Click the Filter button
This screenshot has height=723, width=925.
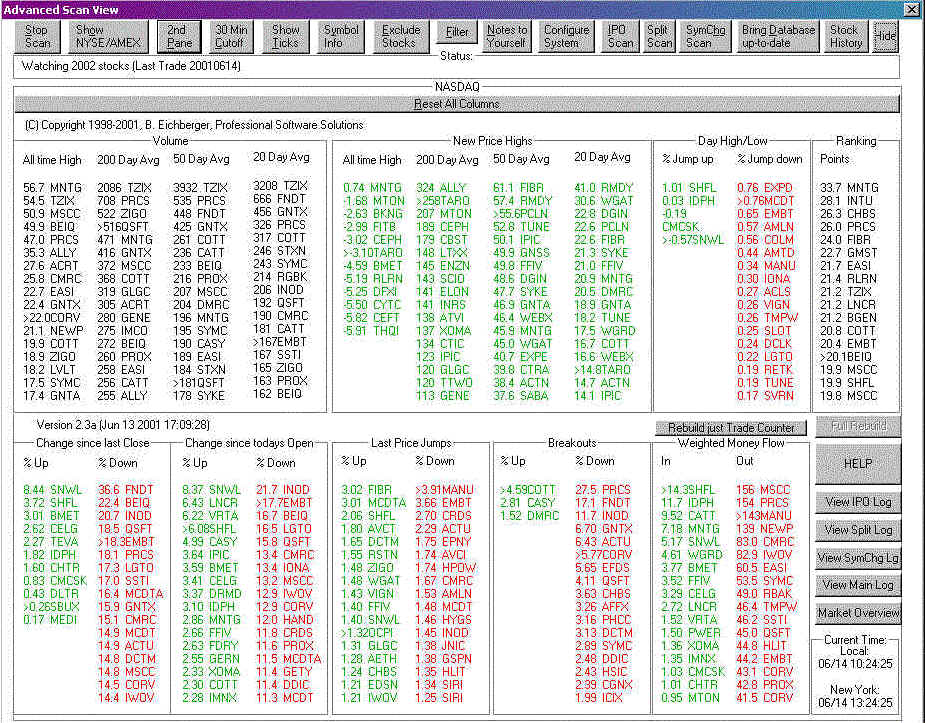pos(457,32)
